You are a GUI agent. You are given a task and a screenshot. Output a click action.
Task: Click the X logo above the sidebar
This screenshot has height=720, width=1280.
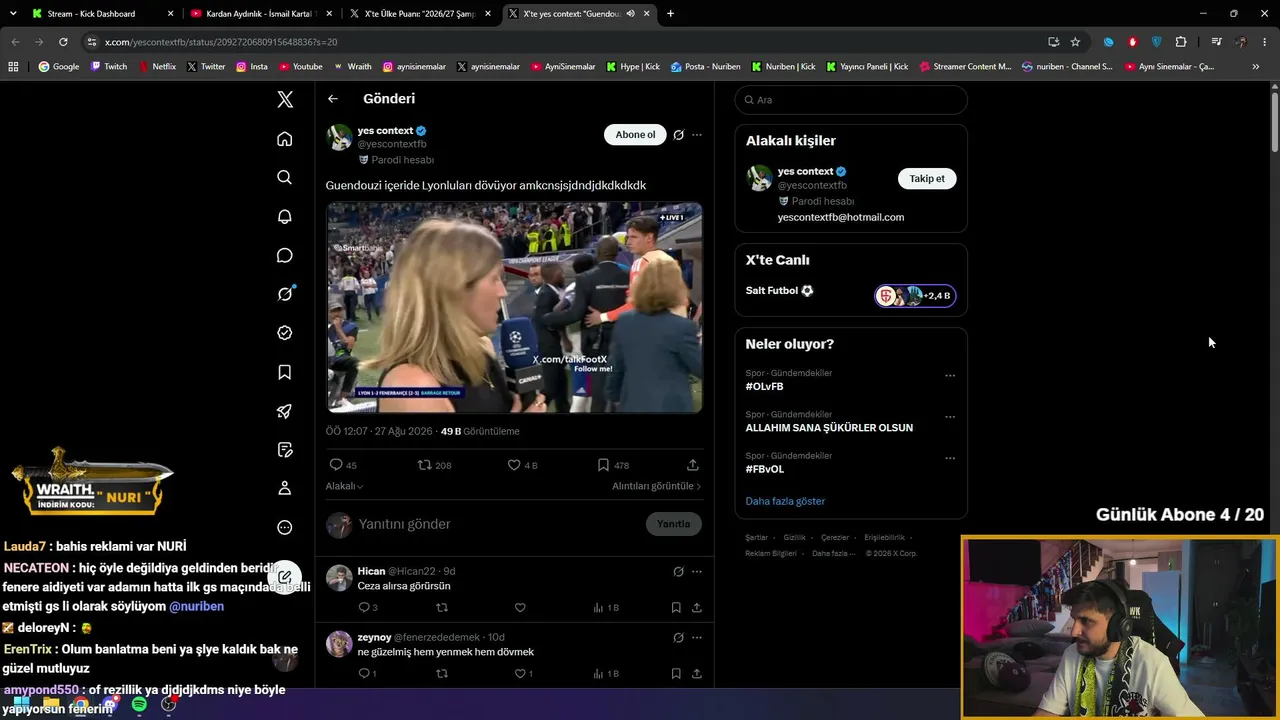(285, 99)
